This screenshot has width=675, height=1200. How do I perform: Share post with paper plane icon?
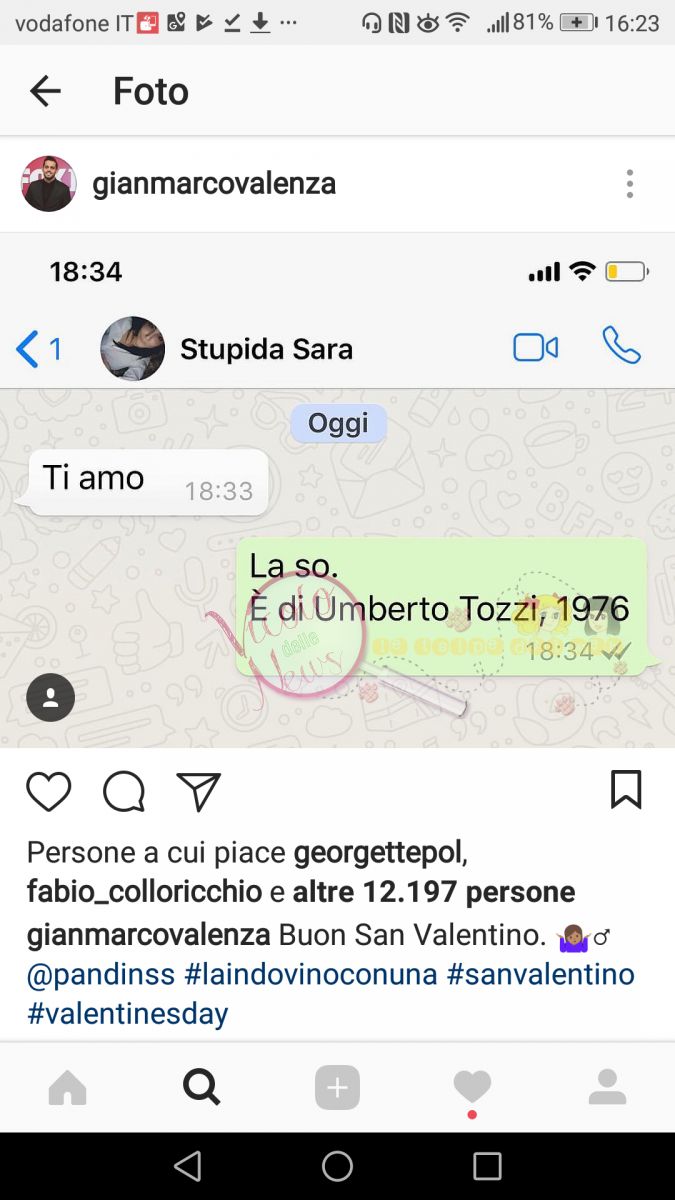[198, 792]
